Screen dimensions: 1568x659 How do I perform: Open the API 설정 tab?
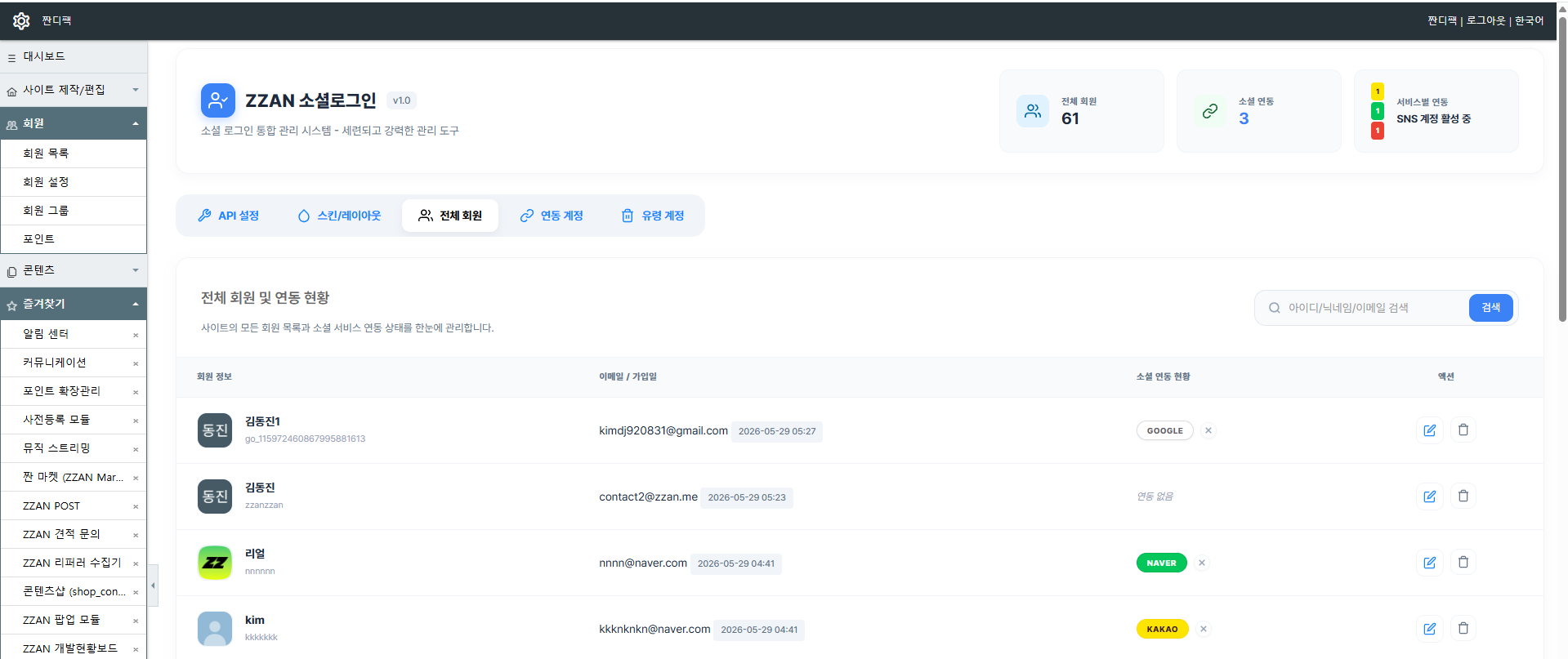click(x=229, y=216)
